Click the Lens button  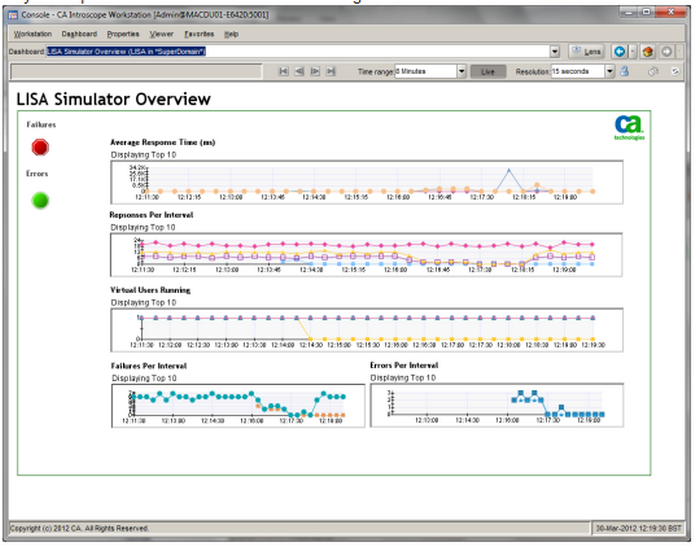586,52
